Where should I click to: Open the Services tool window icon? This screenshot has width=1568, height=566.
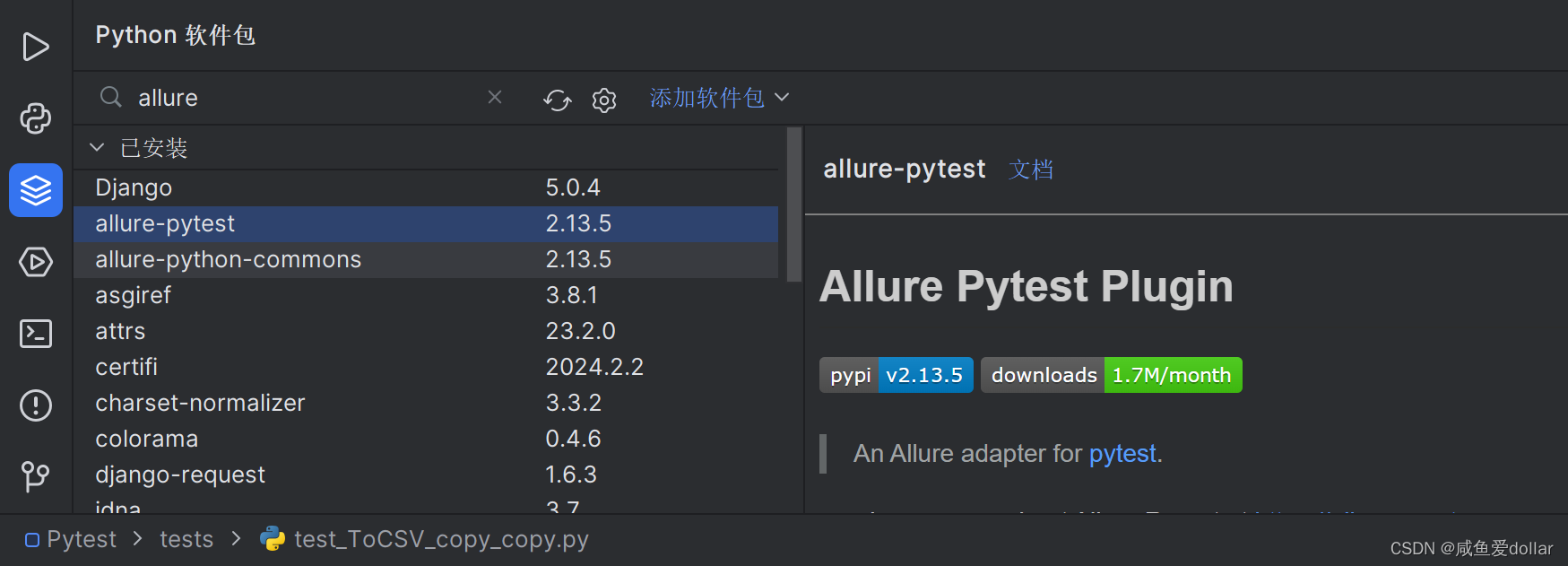pos(36,262)
